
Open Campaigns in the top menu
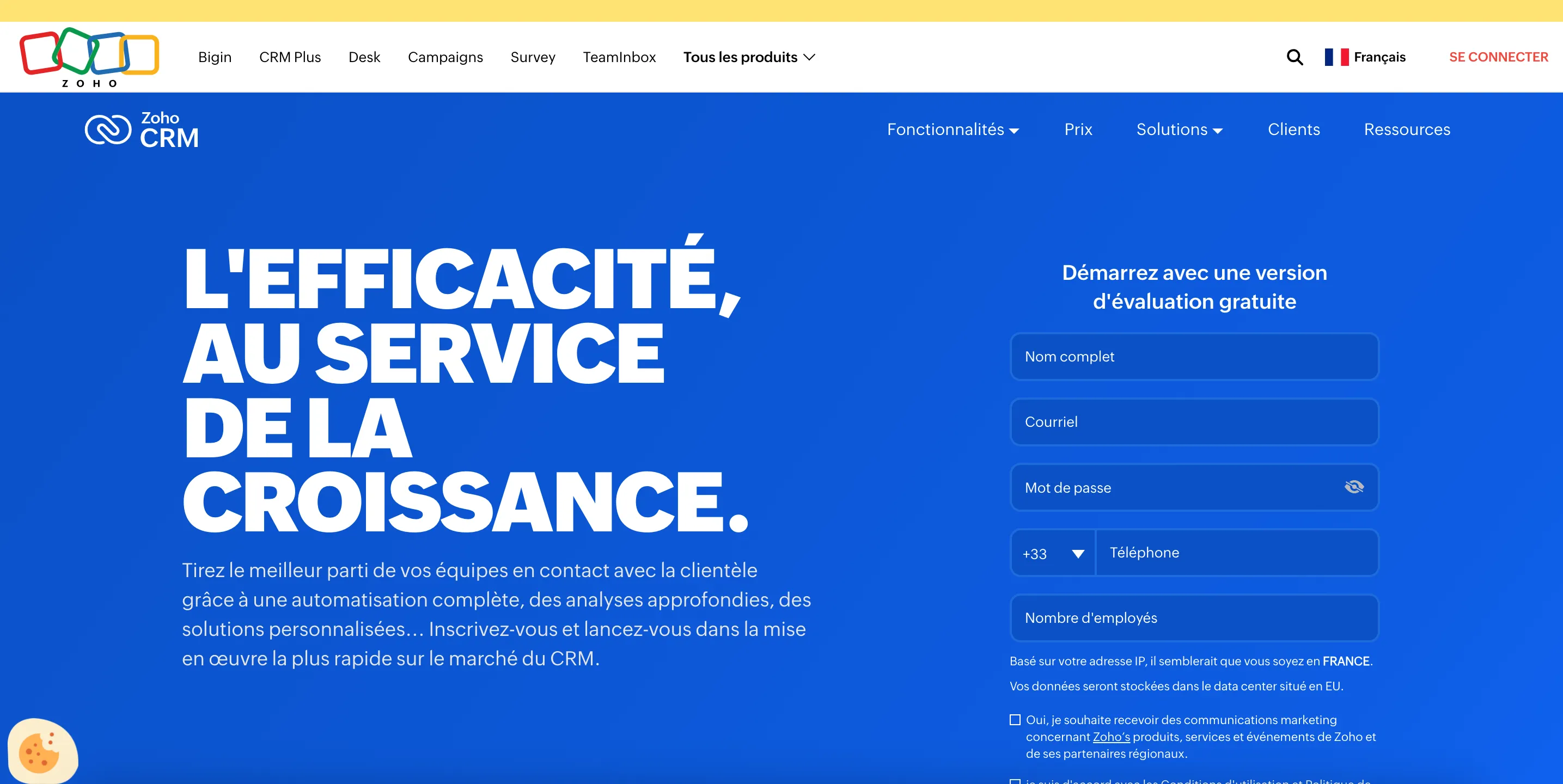click(445, 57)
